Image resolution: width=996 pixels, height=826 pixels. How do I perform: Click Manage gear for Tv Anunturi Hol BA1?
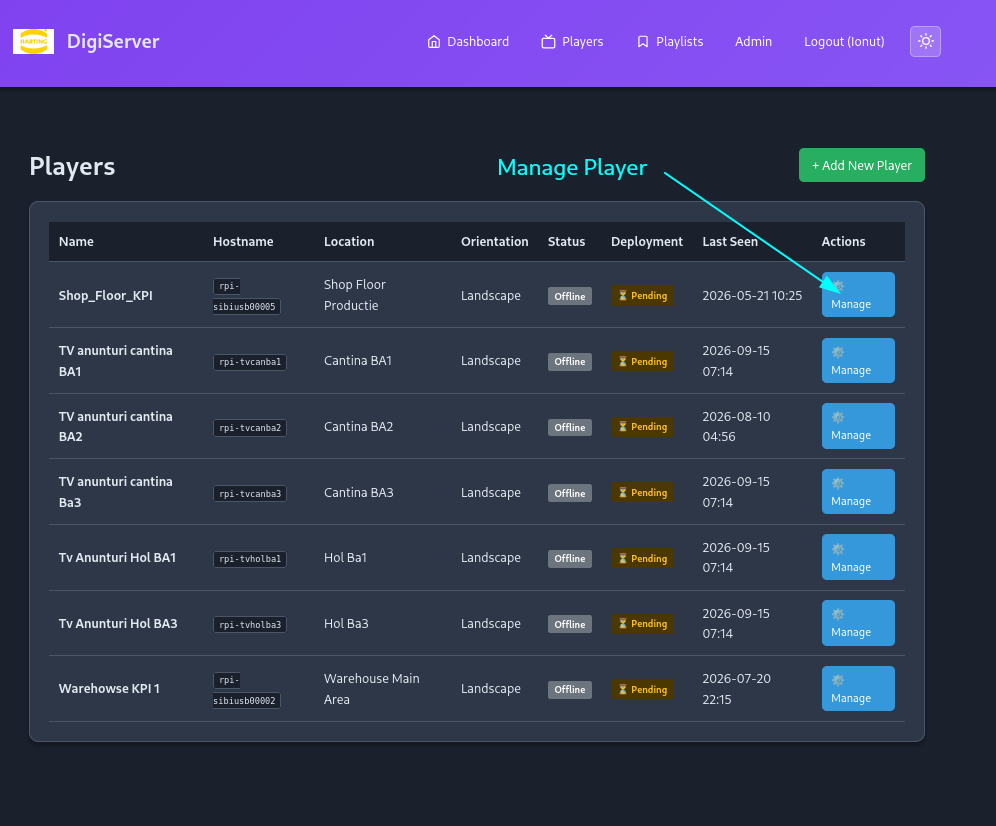coord(838,549)
